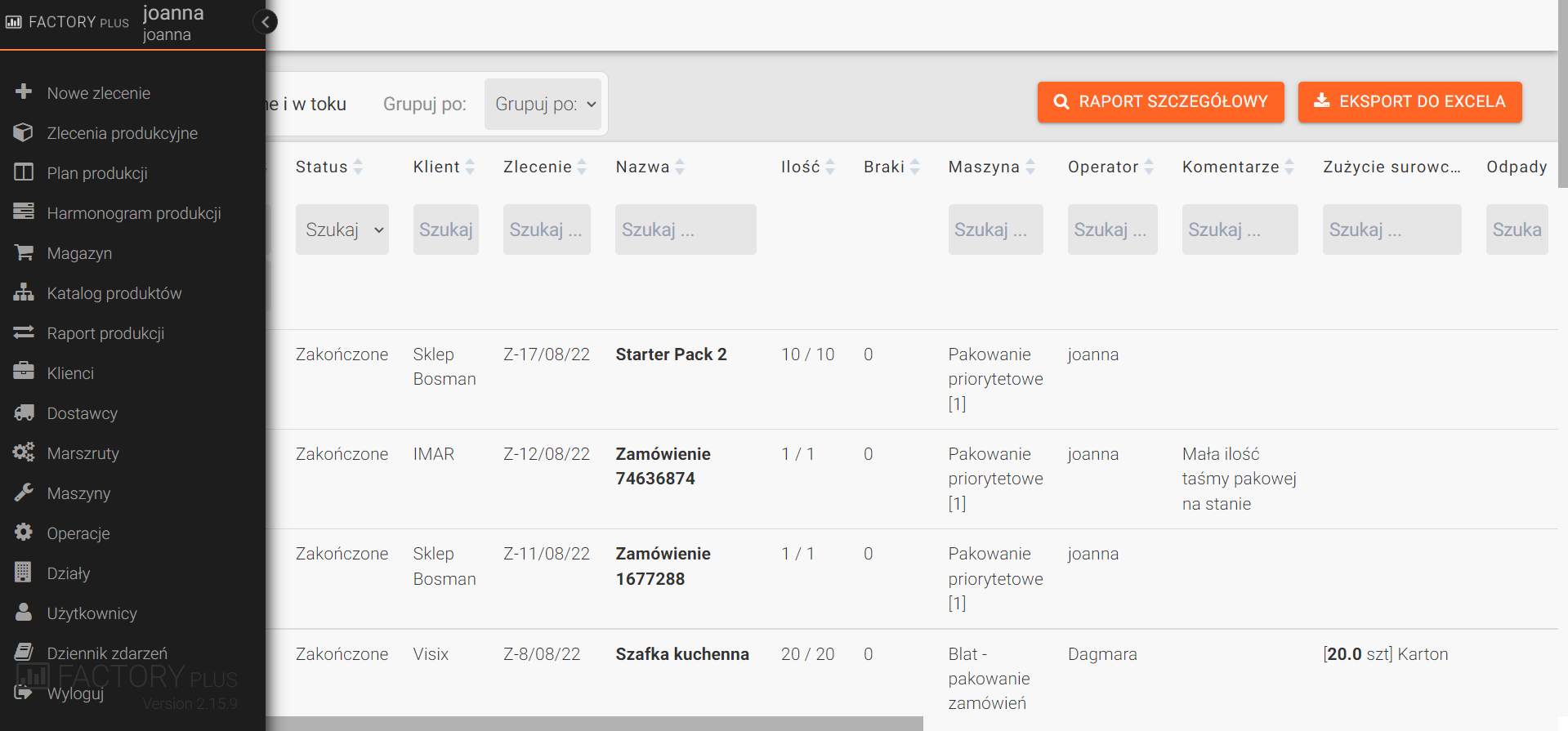This screenshot has height=731, width=1568.
Task: Expand the Status filter Szukaj dropdown
Action: pyautogui.click(x=342, y=230)
